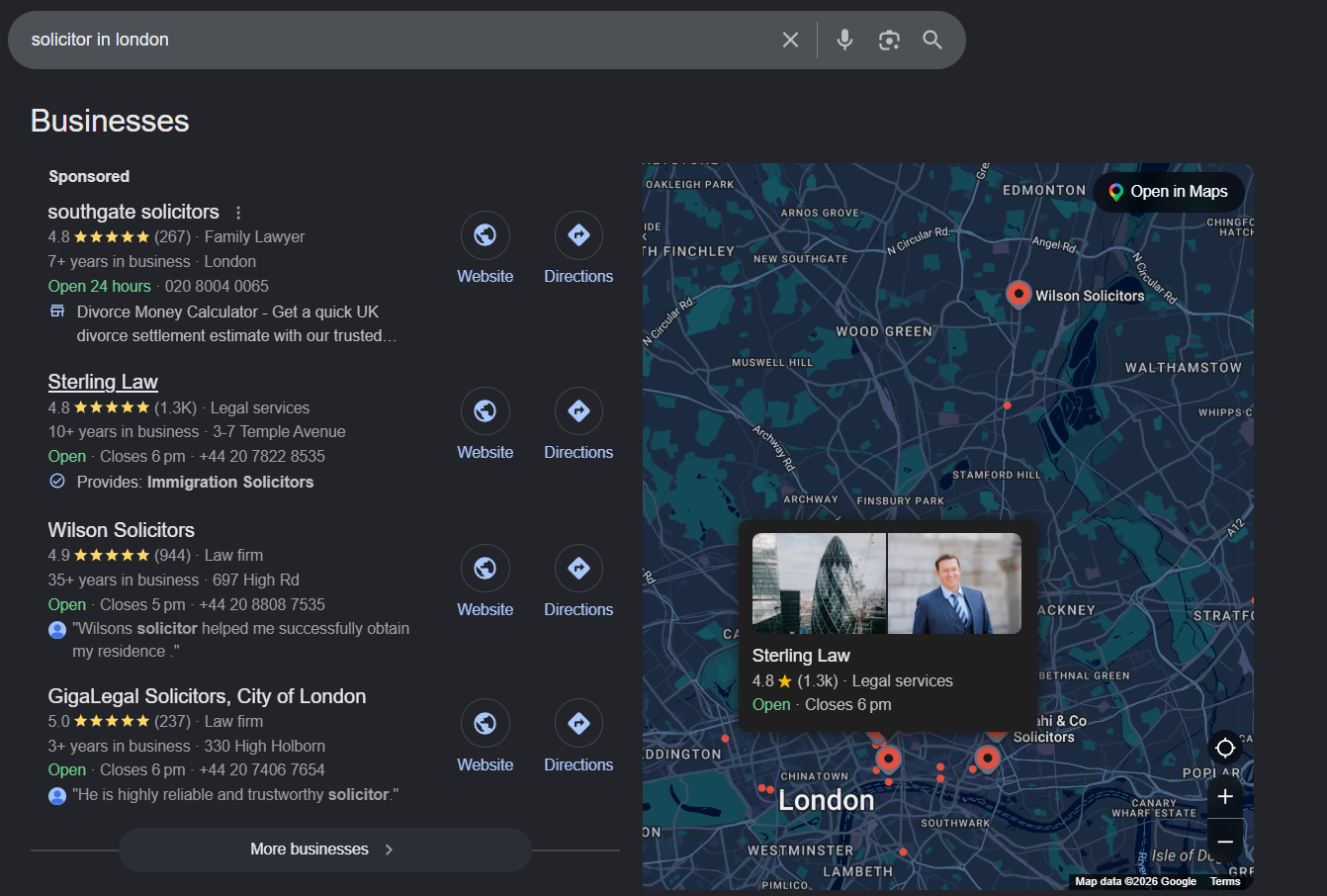
Task: Open the three-dot menu beside southgate solicitors
Action: 238,213
